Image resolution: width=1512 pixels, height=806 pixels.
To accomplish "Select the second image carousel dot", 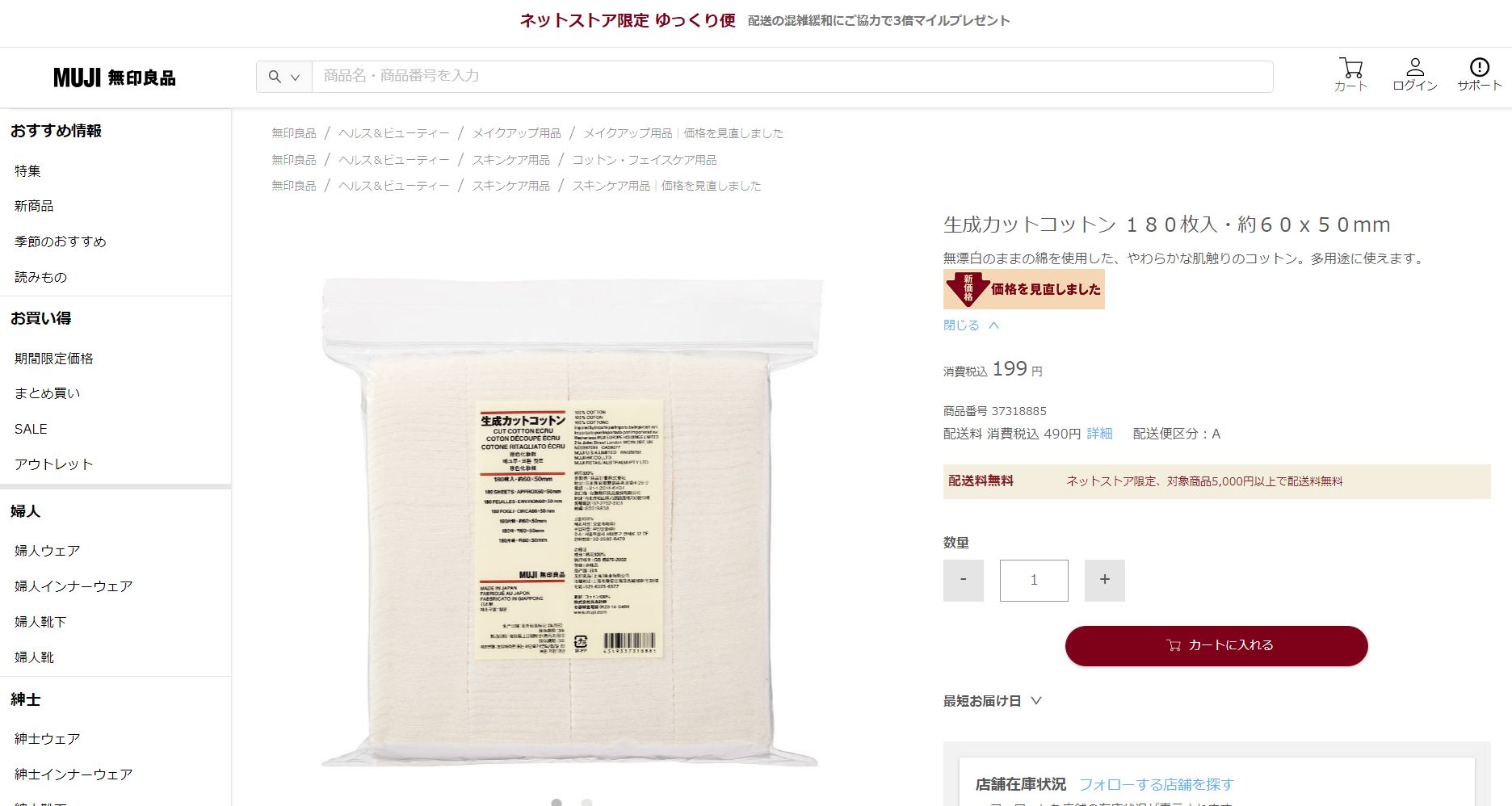I will [586, 802].
